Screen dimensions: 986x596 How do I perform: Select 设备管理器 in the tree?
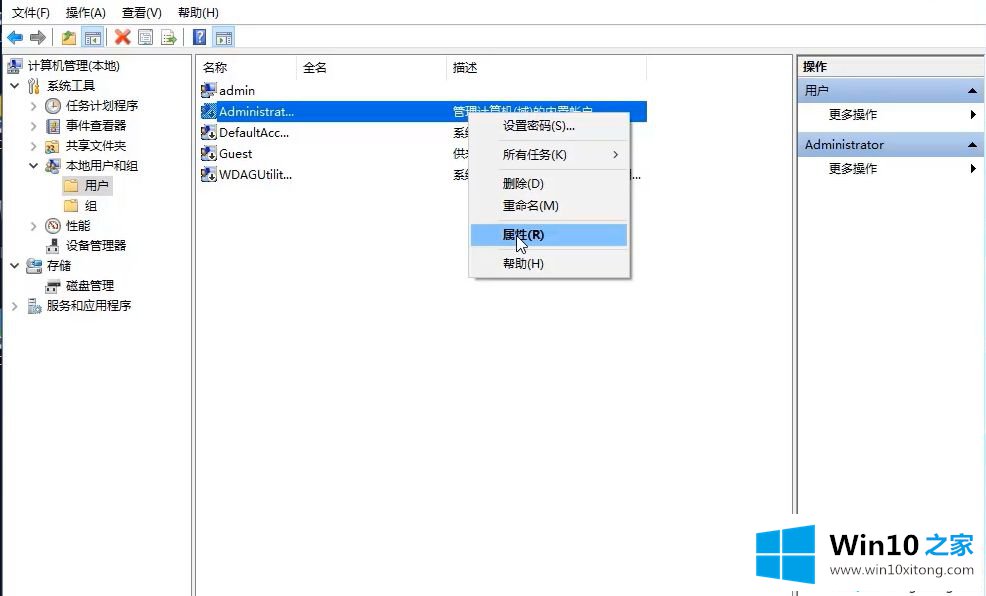96,246
